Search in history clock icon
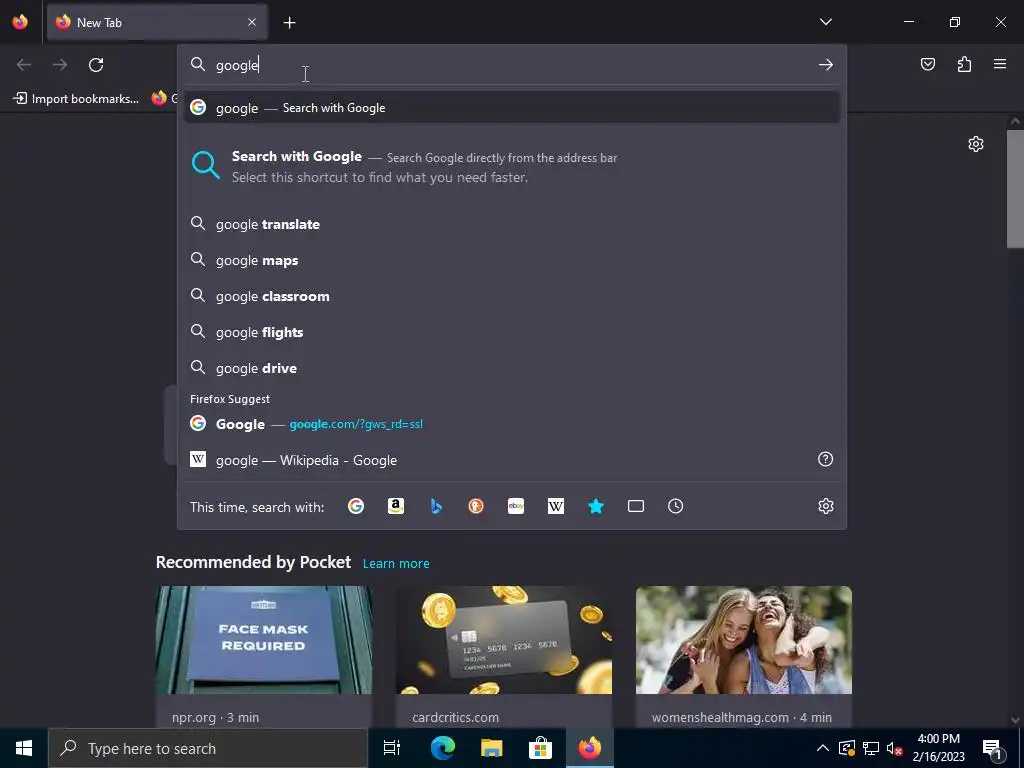This screenshot has height=768, width=1024. click(x=676, y=506)
